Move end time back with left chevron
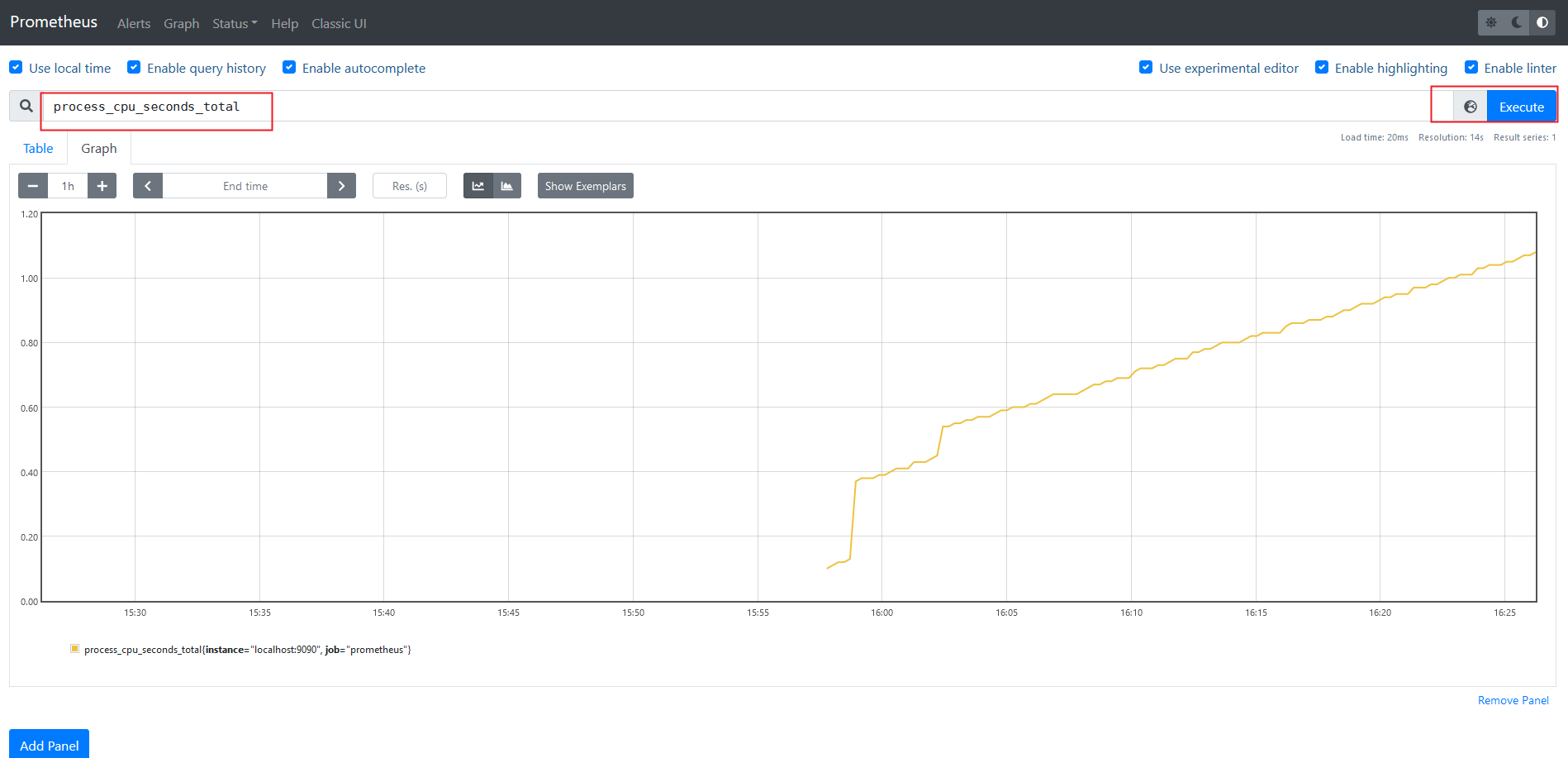Image resolution: width=1568 pixels, height=758 pixels. pos(148,186)
